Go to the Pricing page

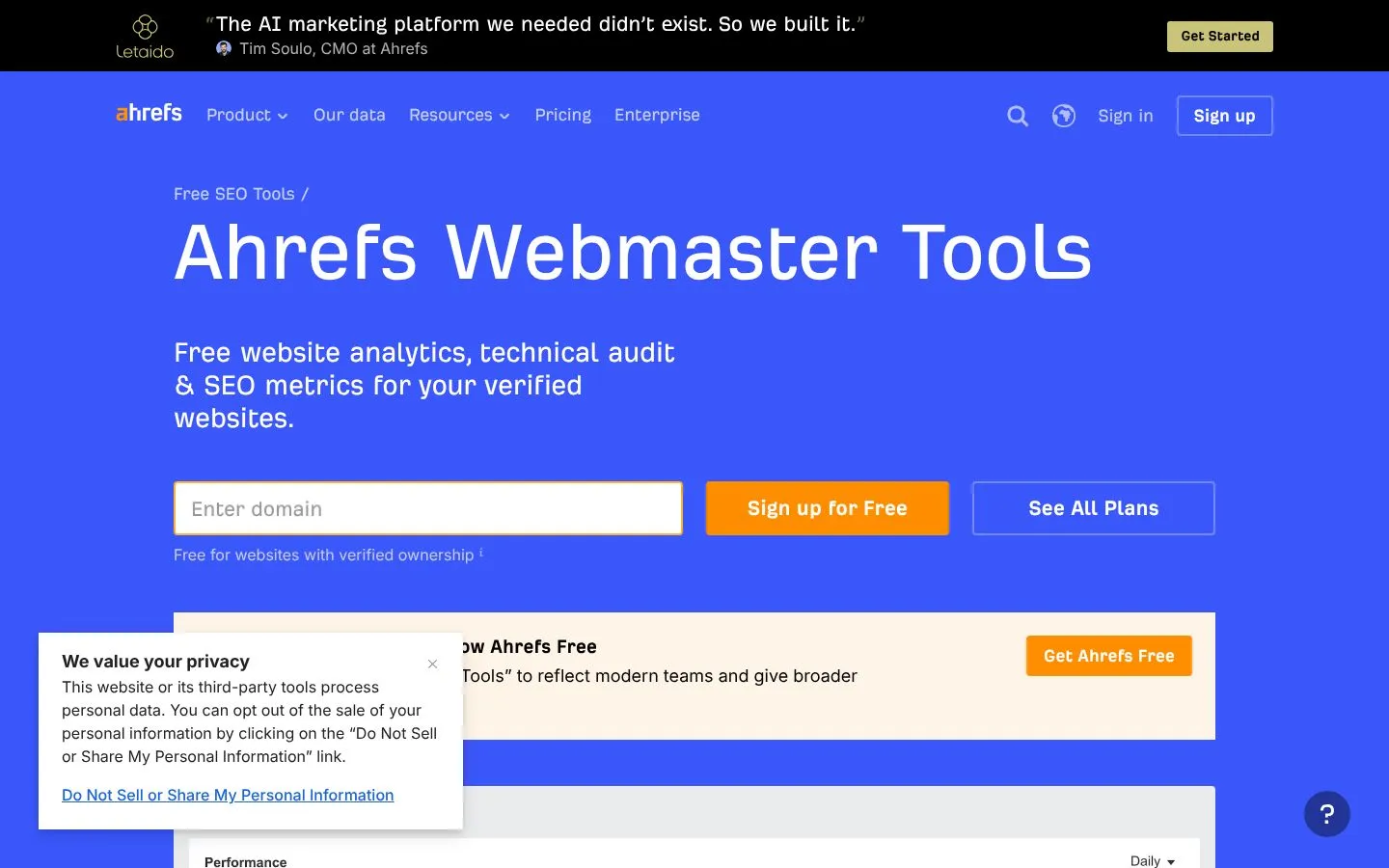(563, 115)
